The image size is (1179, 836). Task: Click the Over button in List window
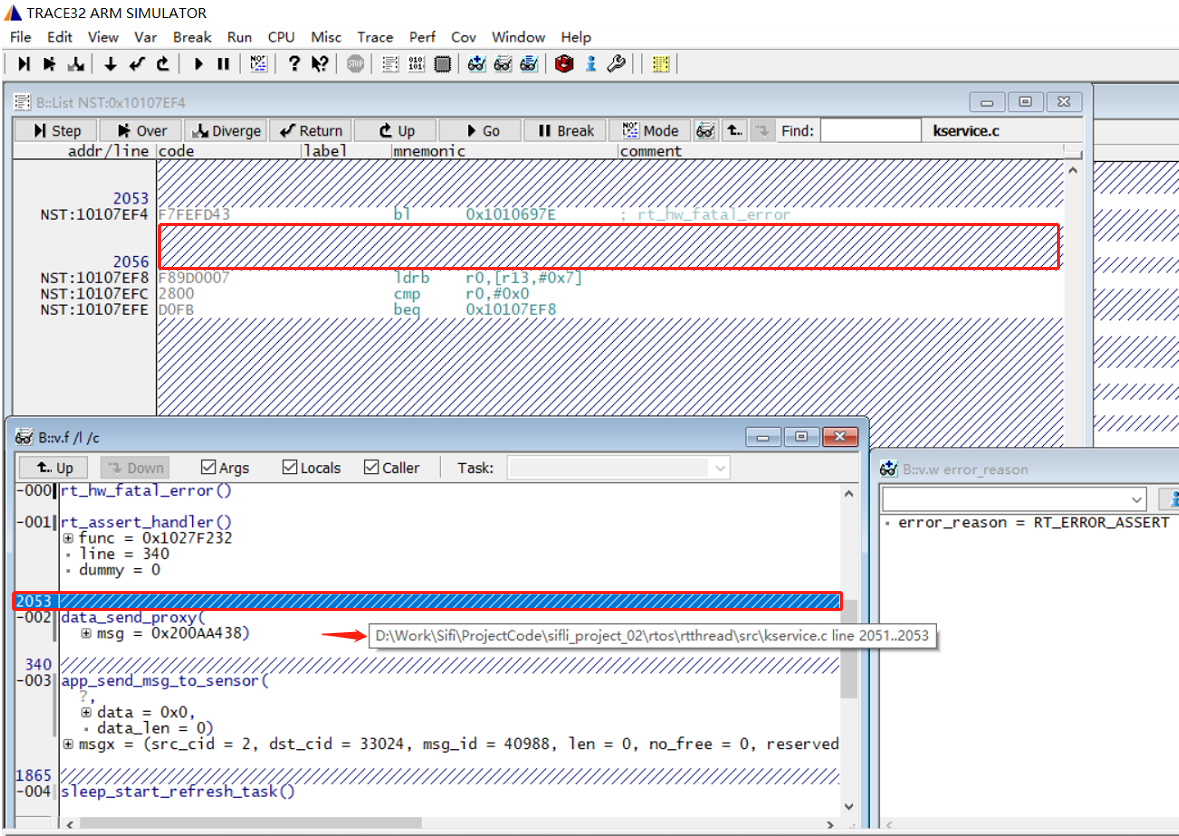pyautogui.click(x=141, y=131)
